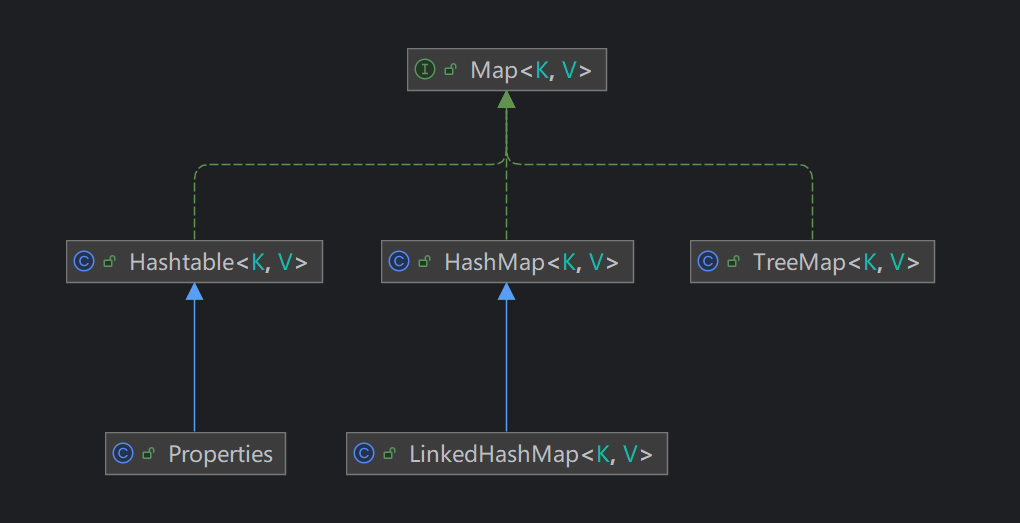Click the public lock icon beside Hashtable
1020x523 pixels.
[x=110, y=263]
